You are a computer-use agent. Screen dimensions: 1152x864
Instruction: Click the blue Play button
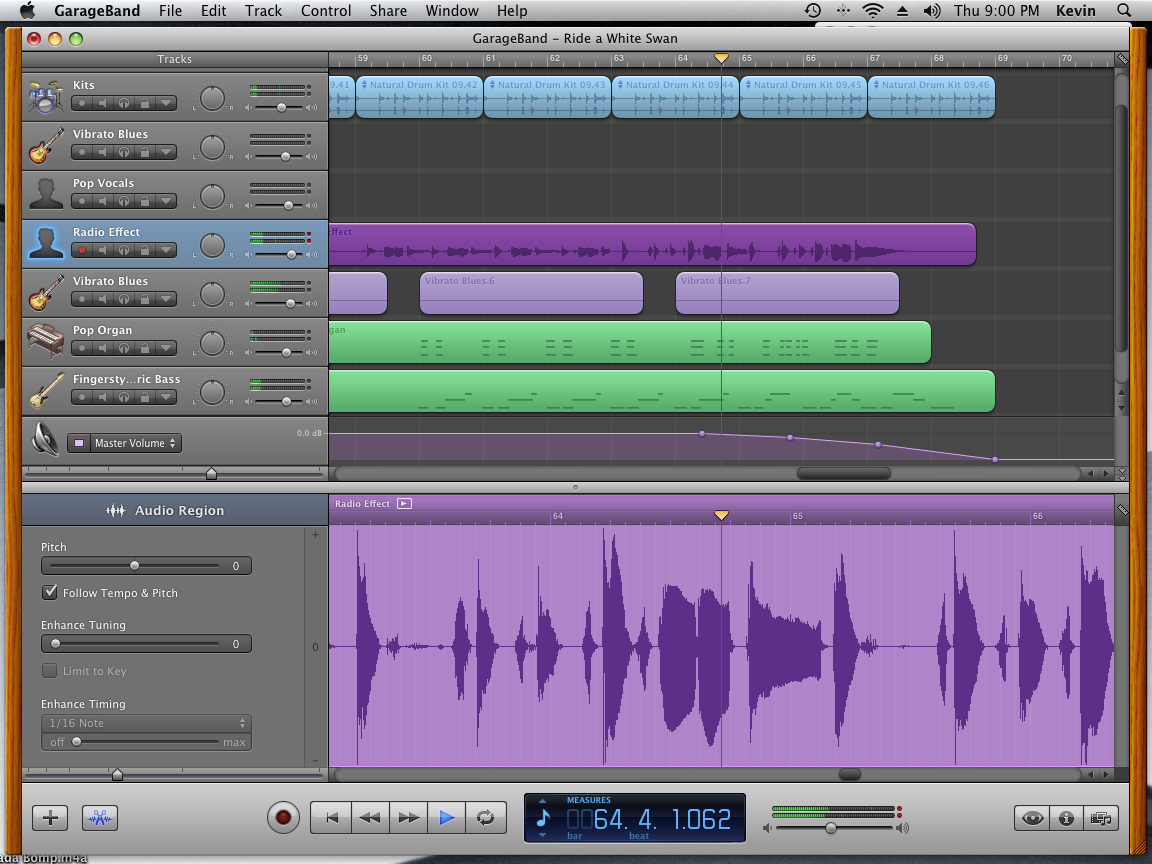pos(447,818)
